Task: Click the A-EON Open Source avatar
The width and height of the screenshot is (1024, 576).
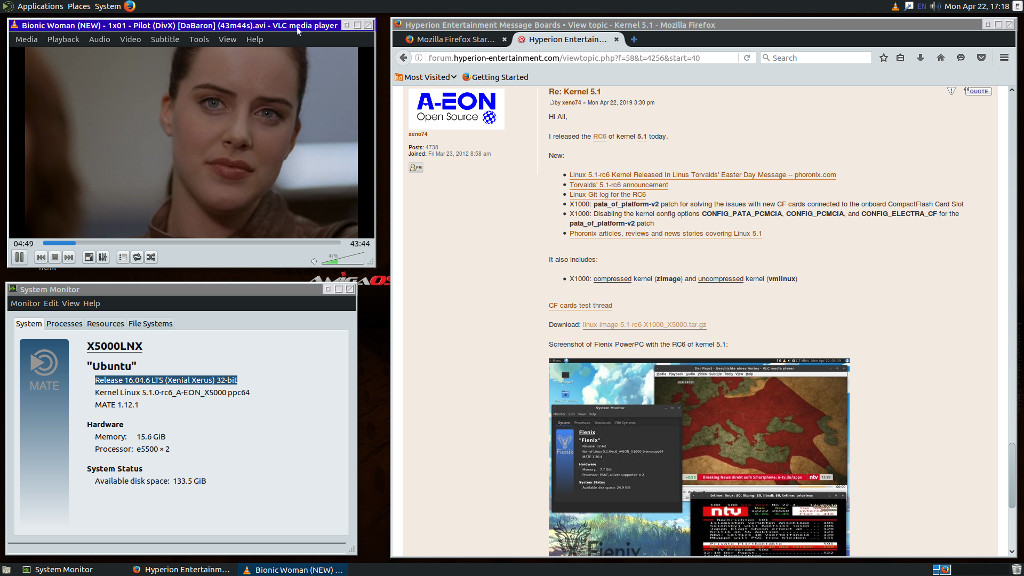Action: coord(456,108)
